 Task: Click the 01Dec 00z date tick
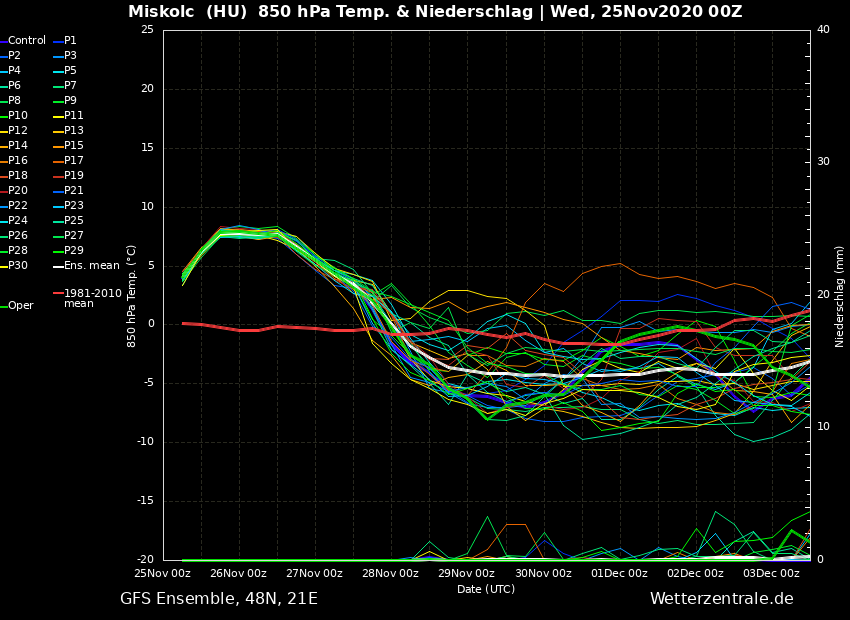(x=619, y=574)
